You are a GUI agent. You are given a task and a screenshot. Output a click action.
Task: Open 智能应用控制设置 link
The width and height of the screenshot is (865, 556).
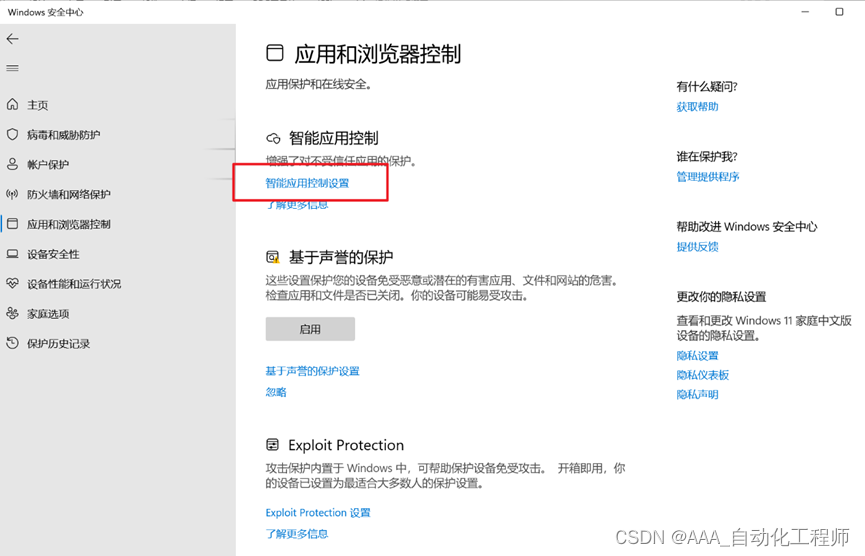(x=307, y=183)
